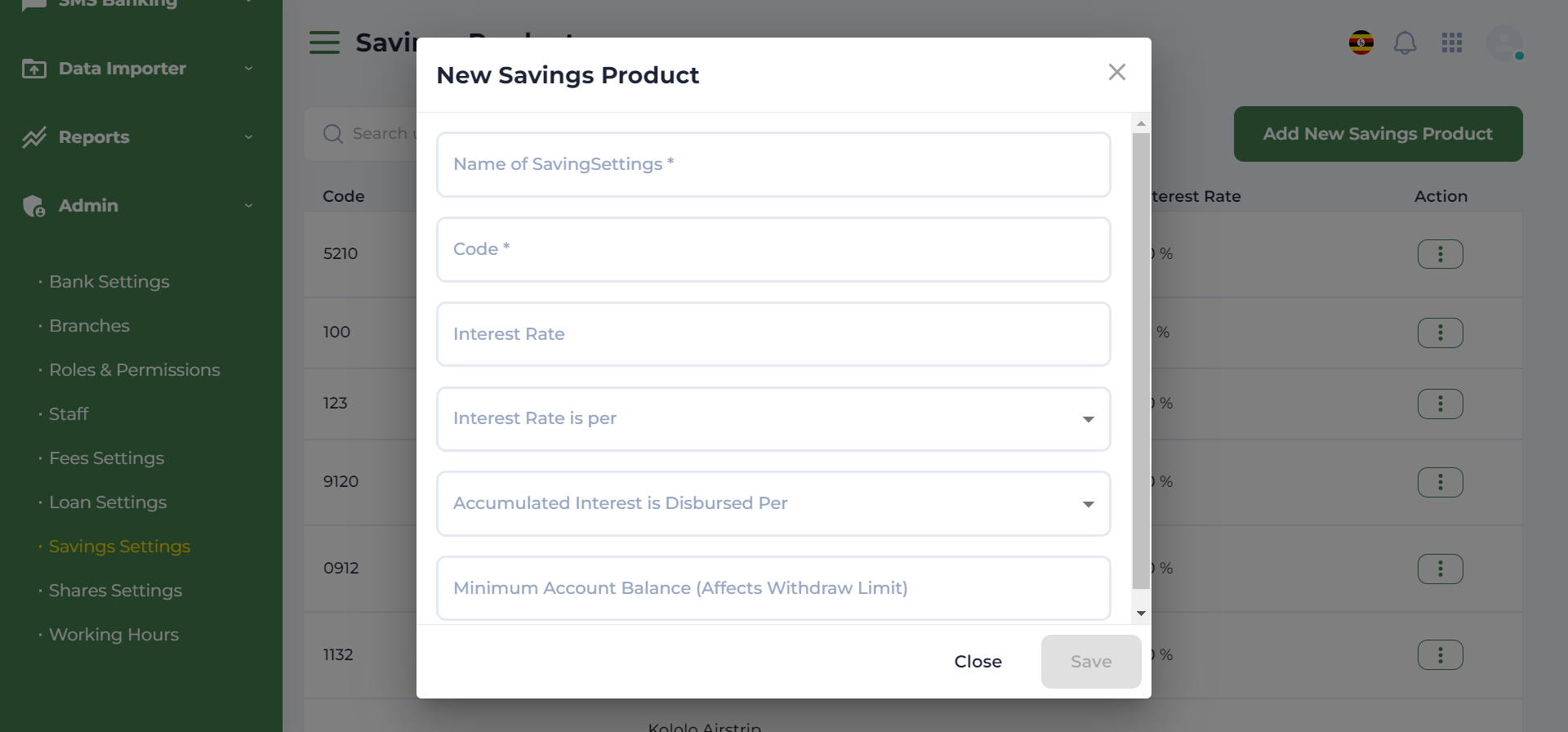Close the New Savings Product dialog with X

(1116, 73)
